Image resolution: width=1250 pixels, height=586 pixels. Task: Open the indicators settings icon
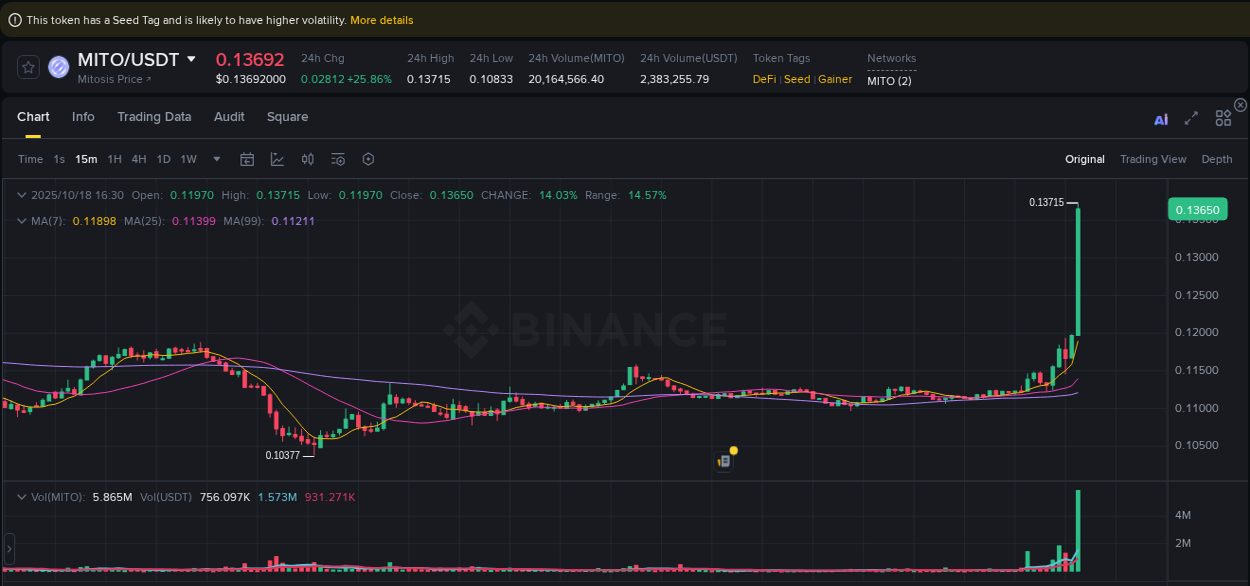click(337, 159)
